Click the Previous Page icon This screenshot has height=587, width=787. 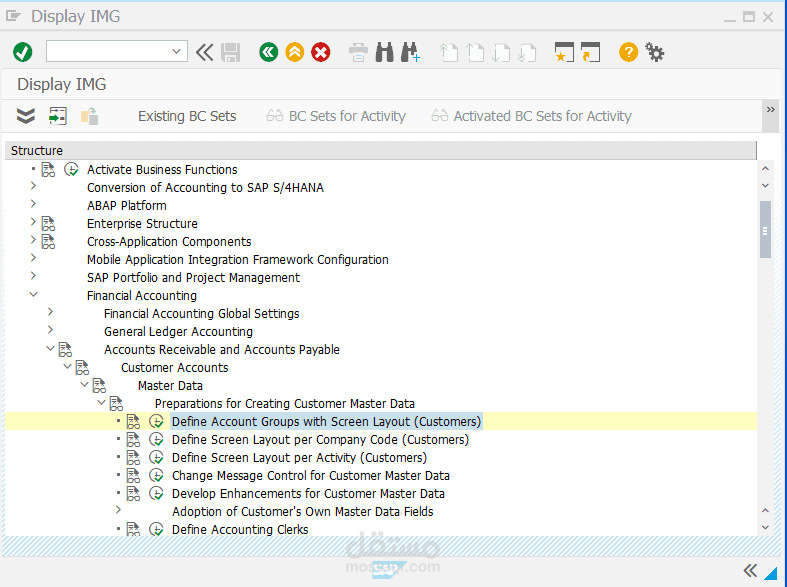pyautogui.click(x=475, y=53)
